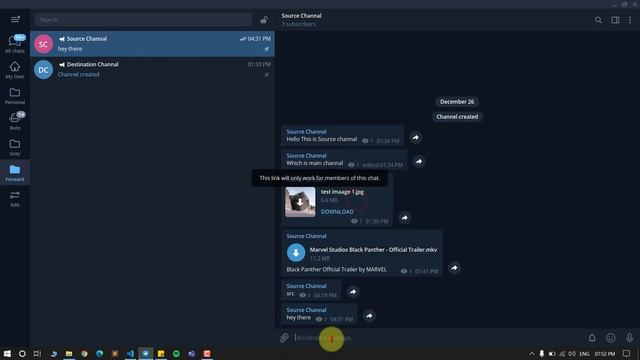This screenshot has height=360, width=640.
Task: Forward the Black Panther trailer message
Action: click(454, 268)
